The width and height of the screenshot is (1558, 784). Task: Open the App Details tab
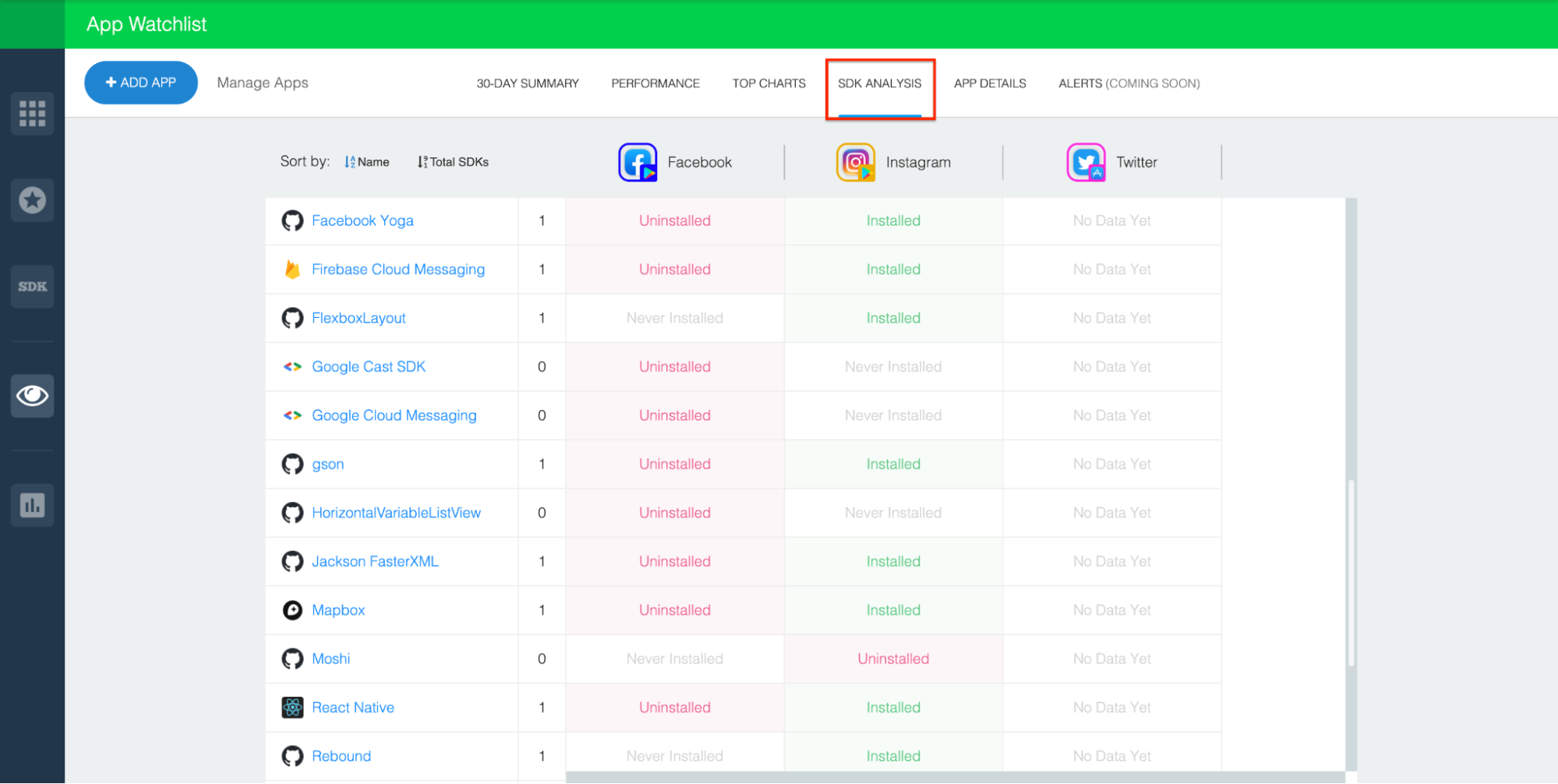tap(990, 83)
